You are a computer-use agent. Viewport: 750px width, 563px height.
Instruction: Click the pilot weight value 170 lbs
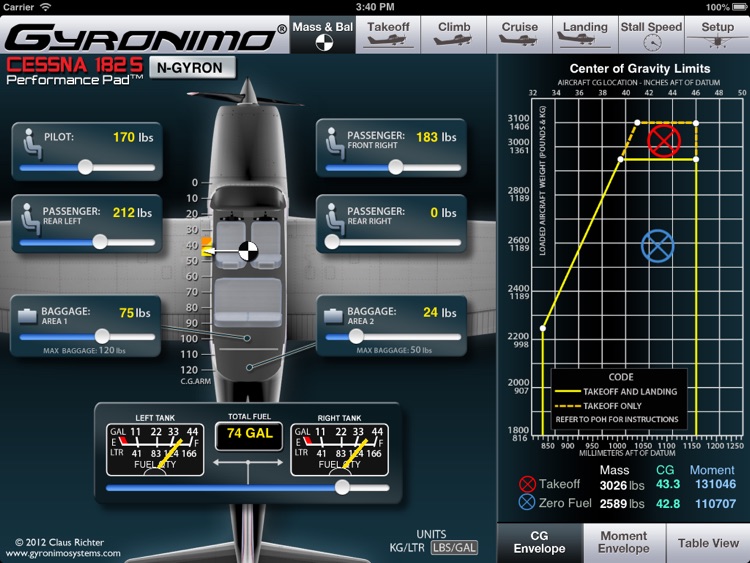click(133, 137)
